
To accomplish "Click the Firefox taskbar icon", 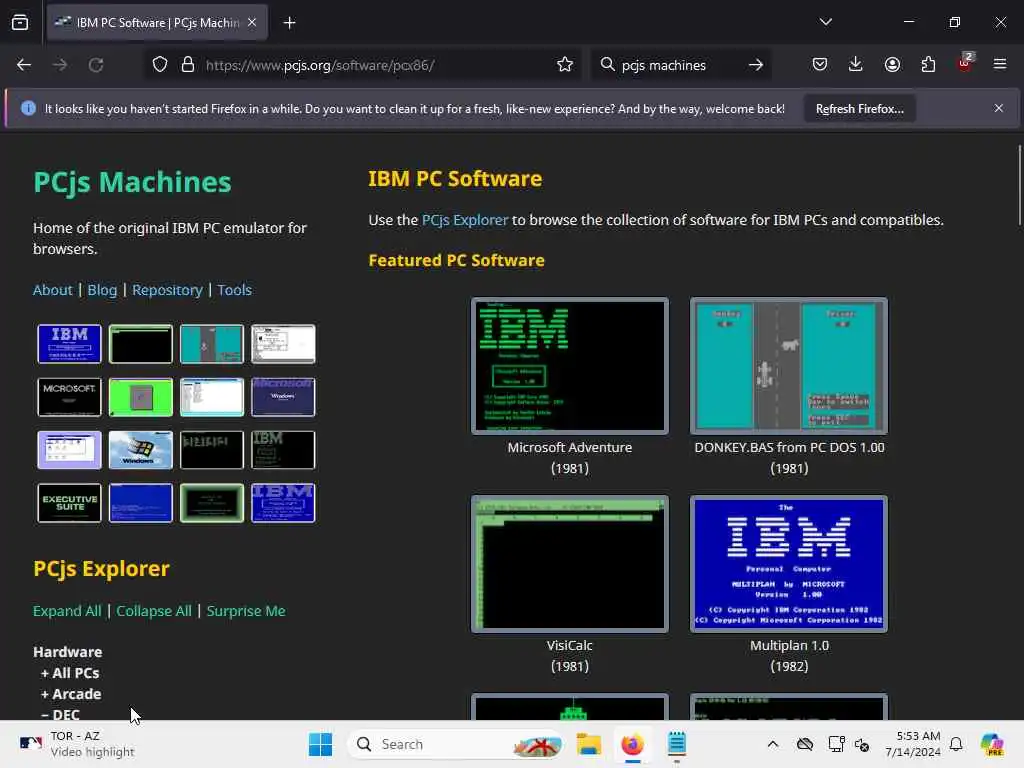I will (x=632, y=744).
